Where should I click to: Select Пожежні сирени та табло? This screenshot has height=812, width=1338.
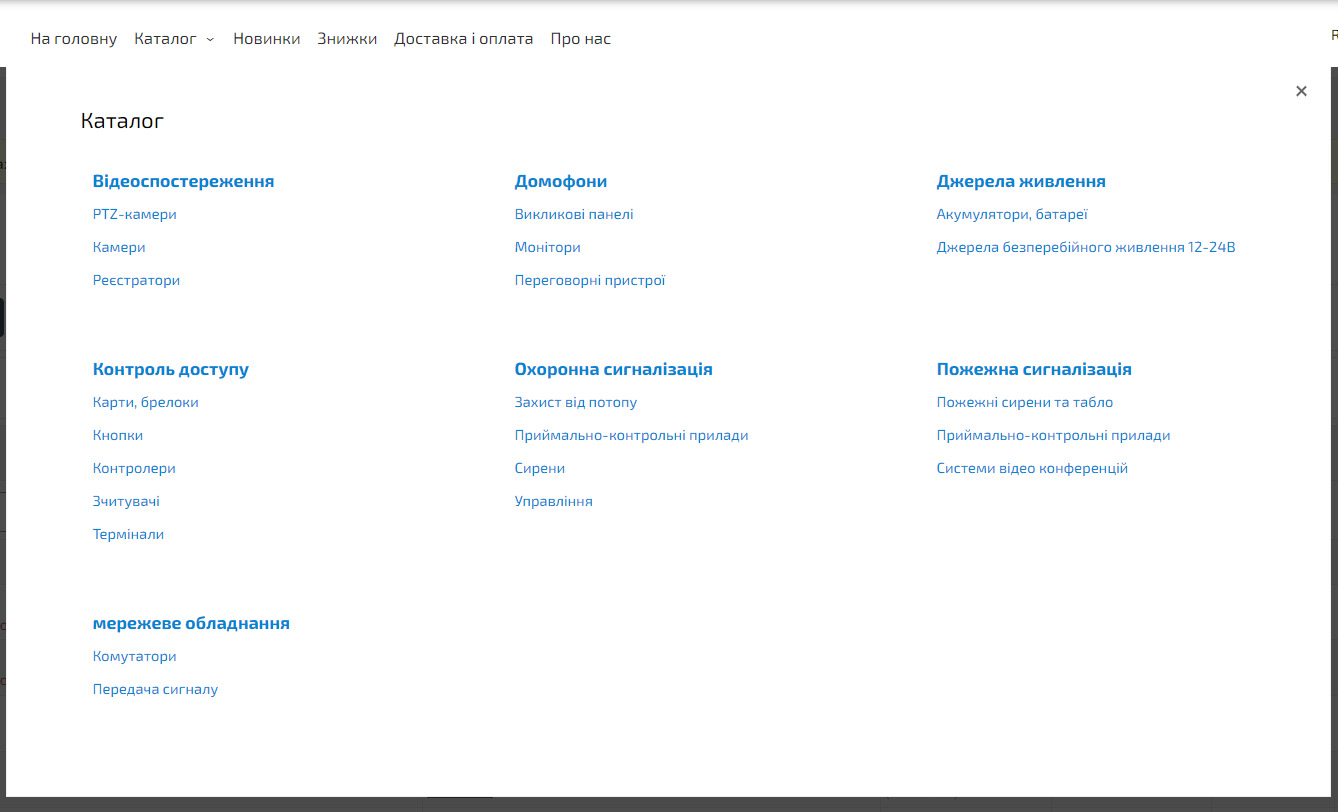[1024, 402]
